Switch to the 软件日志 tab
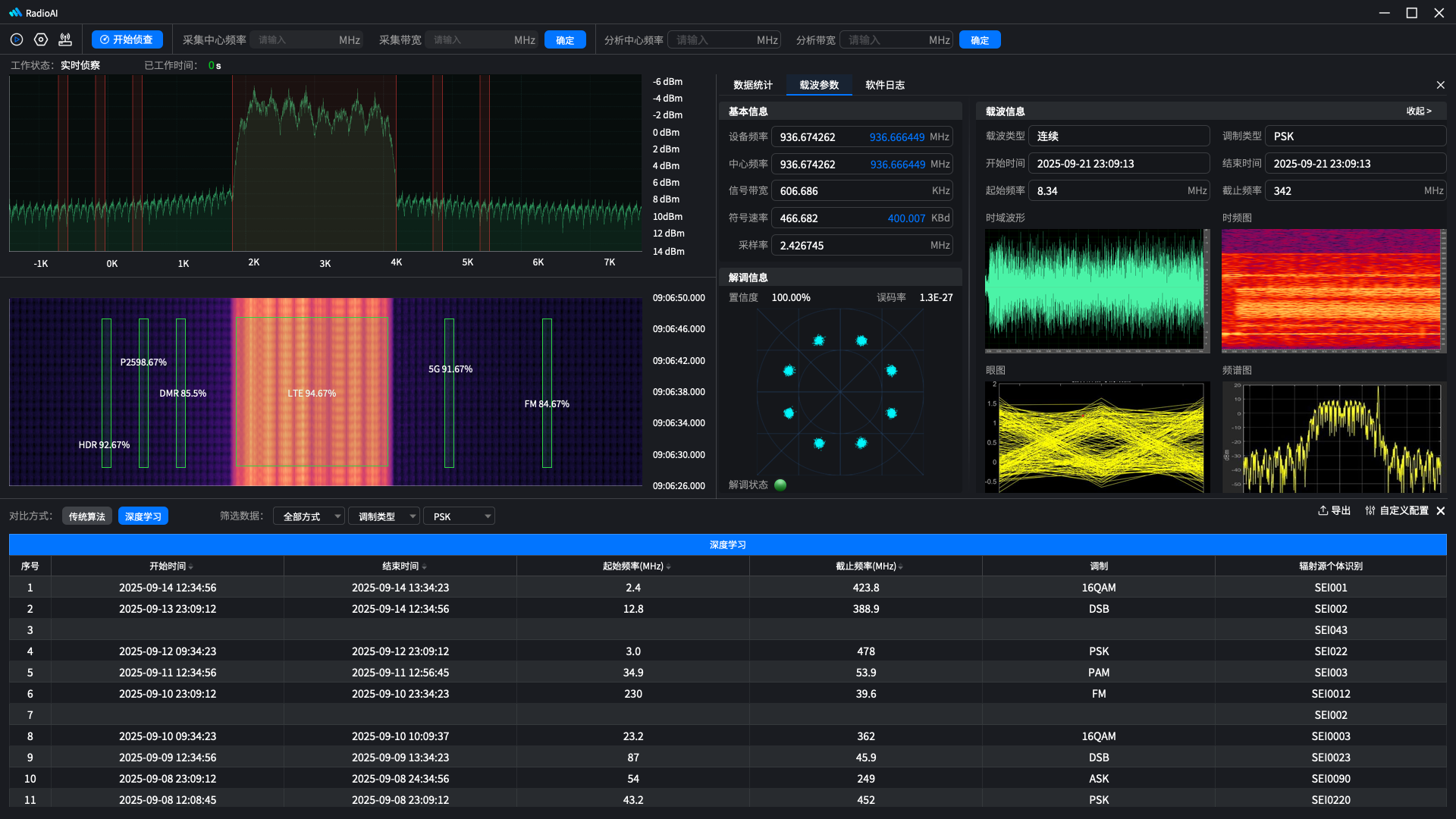The width and height of the screenshot is (1456, 819). pyautogui.click(x=885, y=85)
